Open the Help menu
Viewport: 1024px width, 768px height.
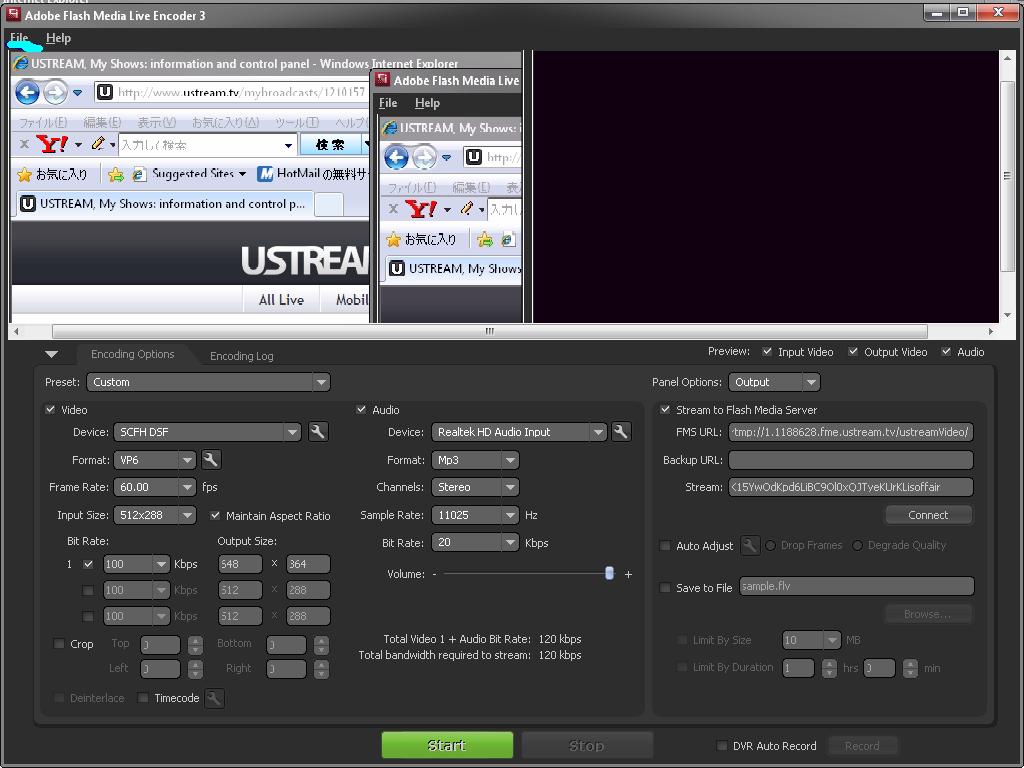[x=58, y=38]
